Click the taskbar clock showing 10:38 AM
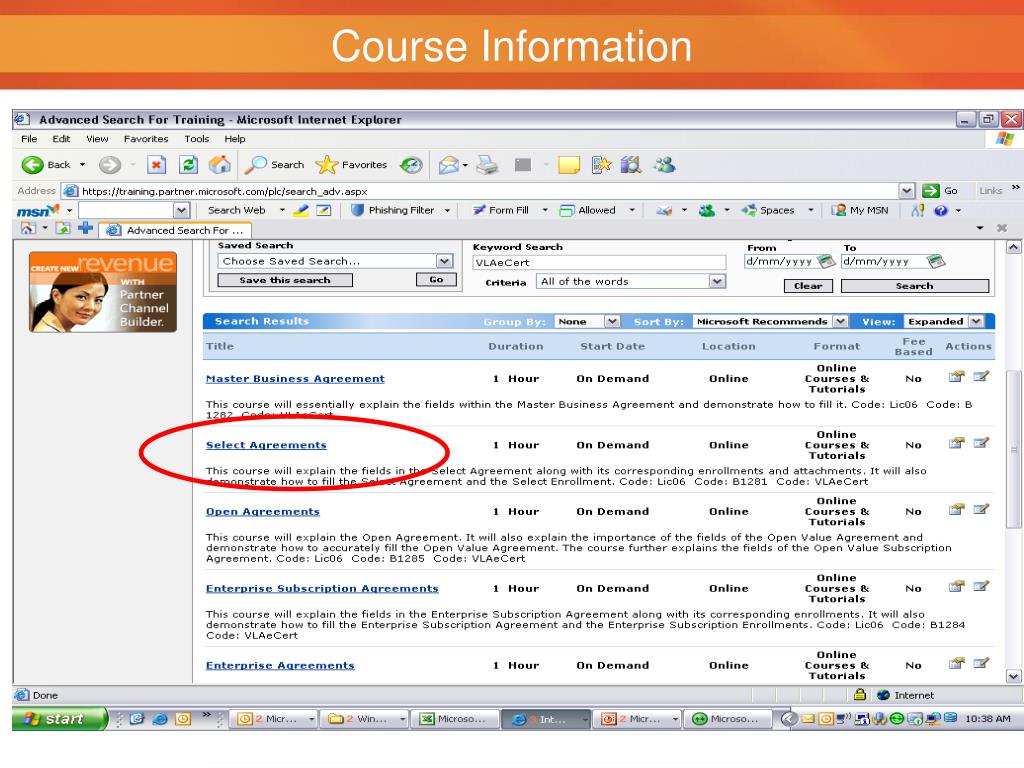This screenshot has height=768, width=1024. click(x=987, y=718)
